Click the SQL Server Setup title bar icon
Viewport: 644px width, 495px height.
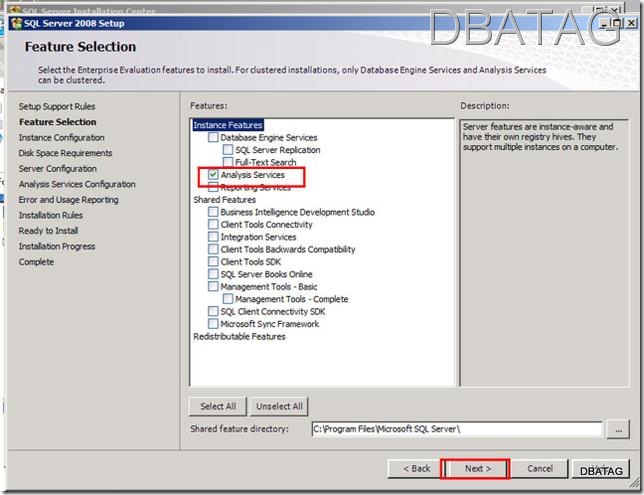pos(17,23)
